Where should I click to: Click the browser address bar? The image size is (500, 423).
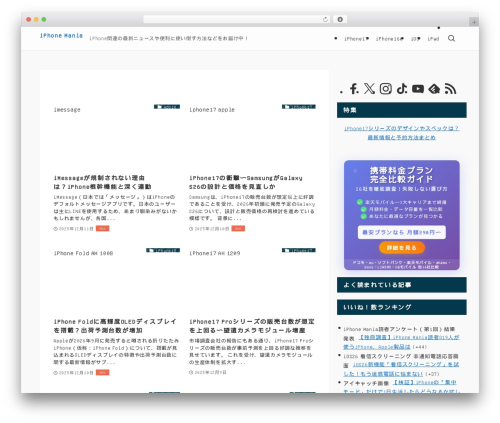tap(237, 19)
